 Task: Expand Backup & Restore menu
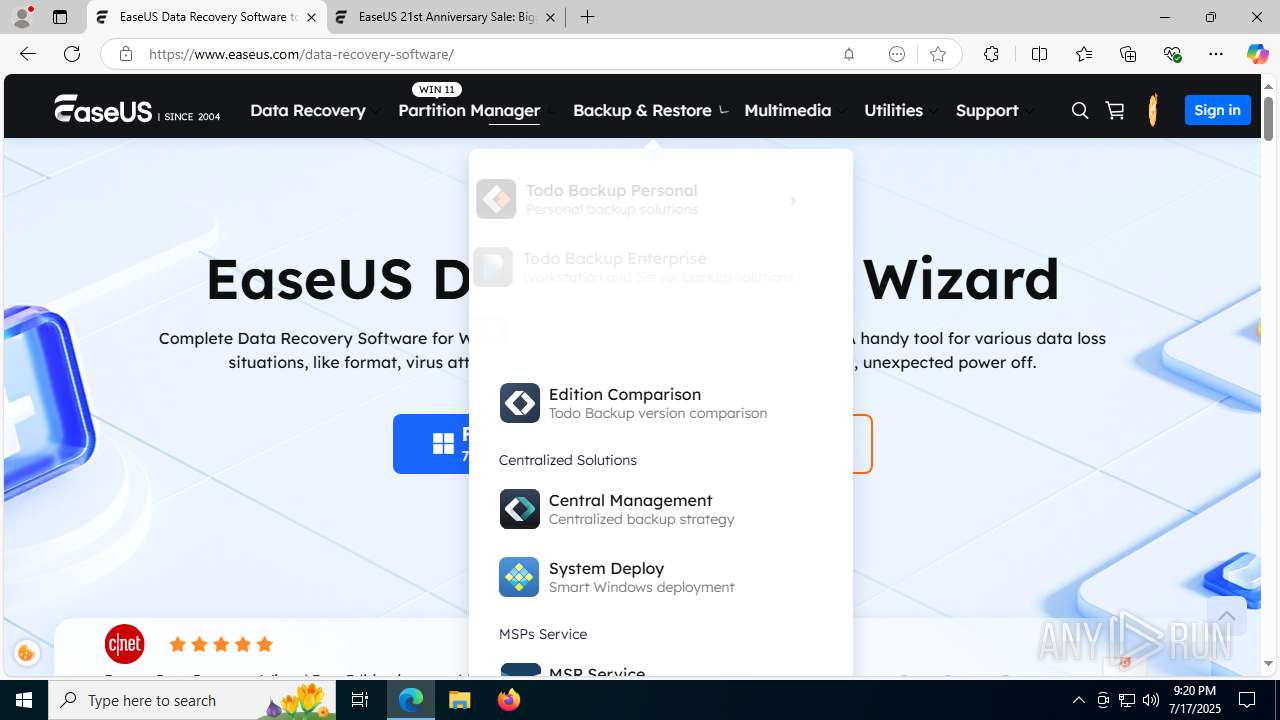(x=650, y=110)
